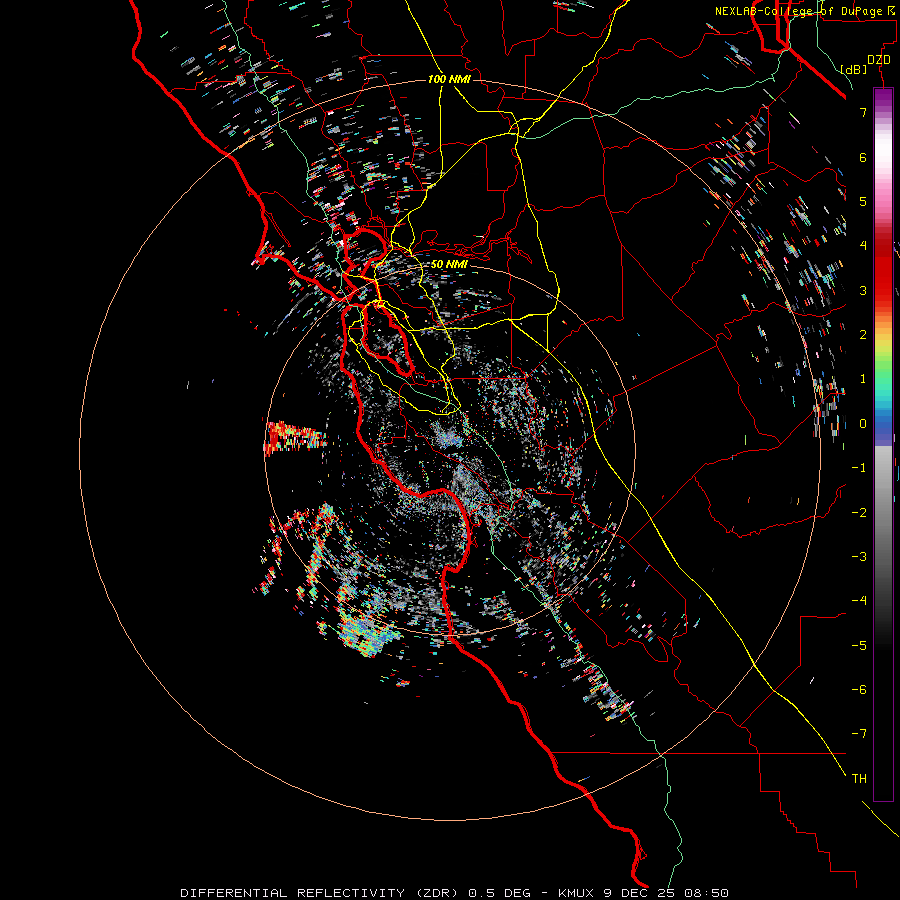This screenshot has width=900, height=900.
Task: Click the "-2" value on the color scale
Action: [859, 513]
